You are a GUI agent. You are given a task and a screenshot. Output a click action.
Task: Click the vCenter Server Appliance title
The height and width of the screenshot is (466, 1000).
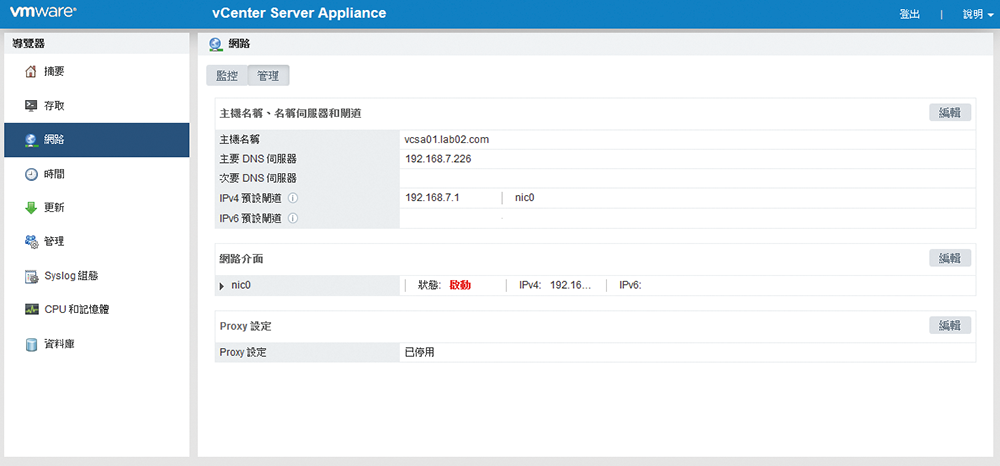[299, 13]
